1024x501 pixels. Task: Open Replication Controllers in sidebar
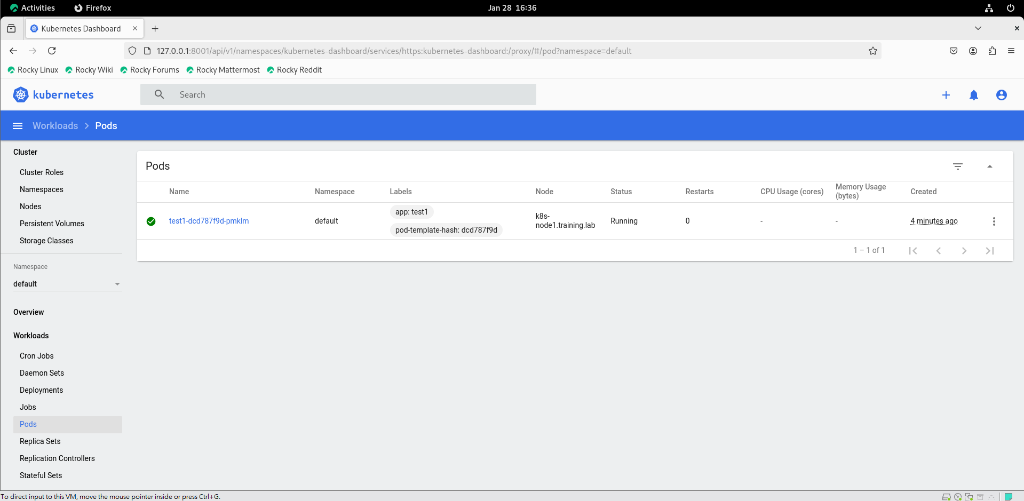(x=57, y=459)
